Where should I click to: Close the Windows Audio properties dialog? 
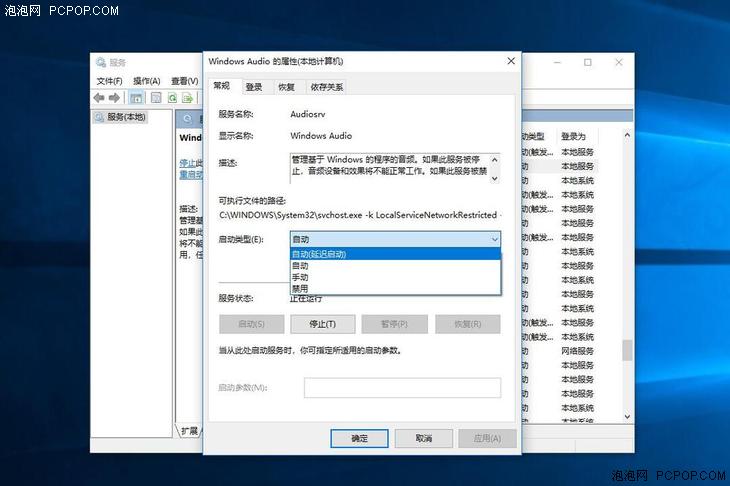coord(511,61)
